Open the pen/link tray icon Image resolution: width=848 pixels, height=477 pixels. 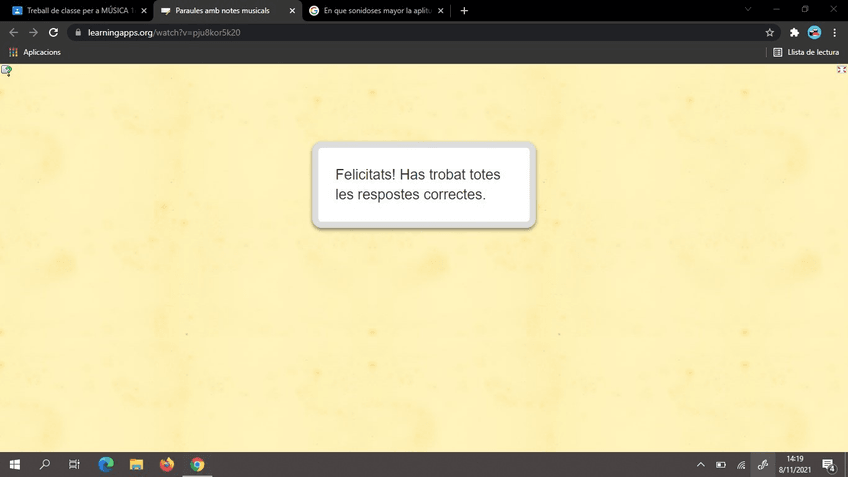click(x=763, y=465)
